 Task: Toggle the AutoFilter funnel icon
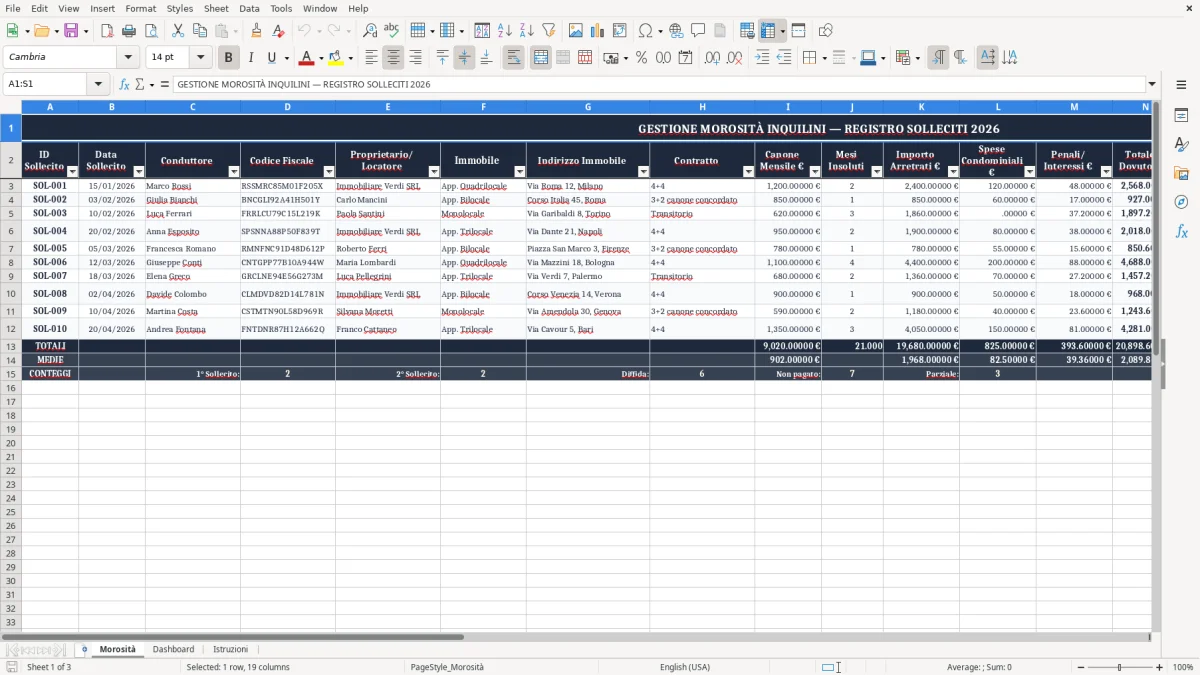[548, 31]
